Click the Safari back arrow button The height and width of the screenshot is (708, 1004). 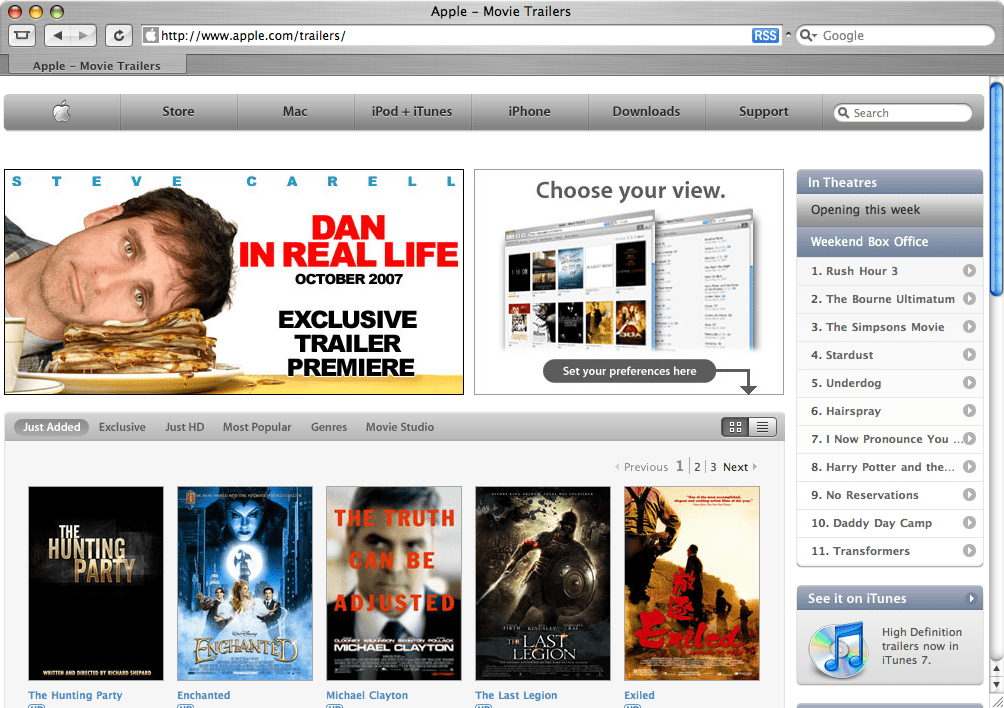pos(58,35)
